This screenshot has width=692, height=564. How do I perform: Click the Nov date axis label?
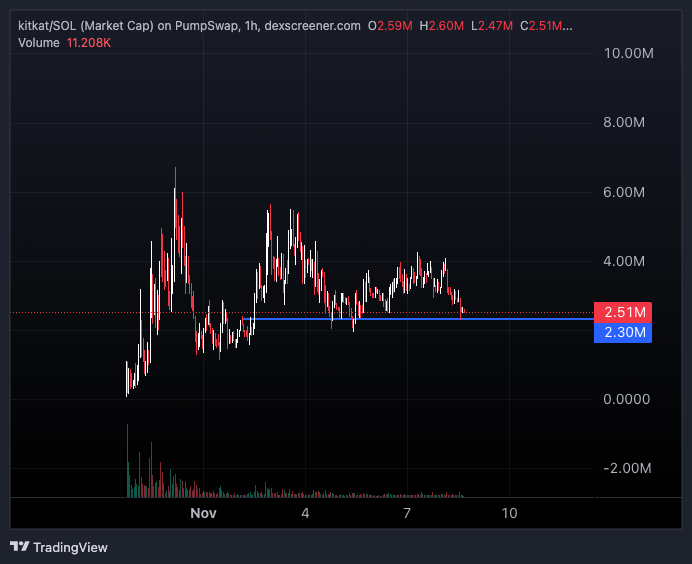pos(203,513)
